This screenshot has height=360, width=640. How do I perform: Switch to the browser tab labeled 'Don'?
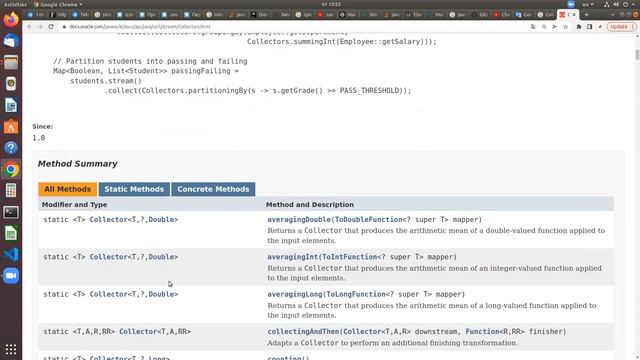pos(259,15)
